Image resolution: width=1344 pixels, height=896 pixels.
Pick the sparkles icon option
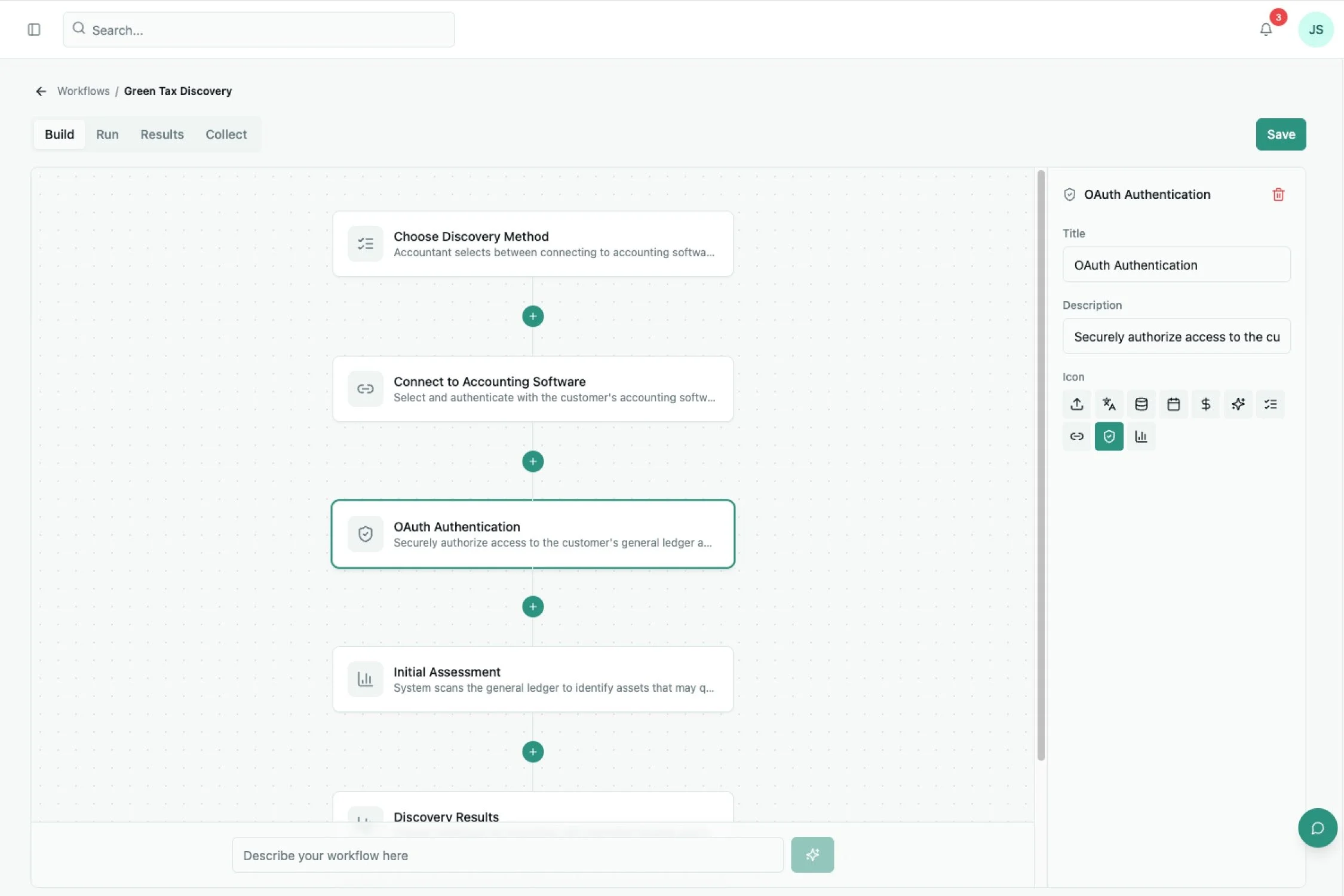1238,404
